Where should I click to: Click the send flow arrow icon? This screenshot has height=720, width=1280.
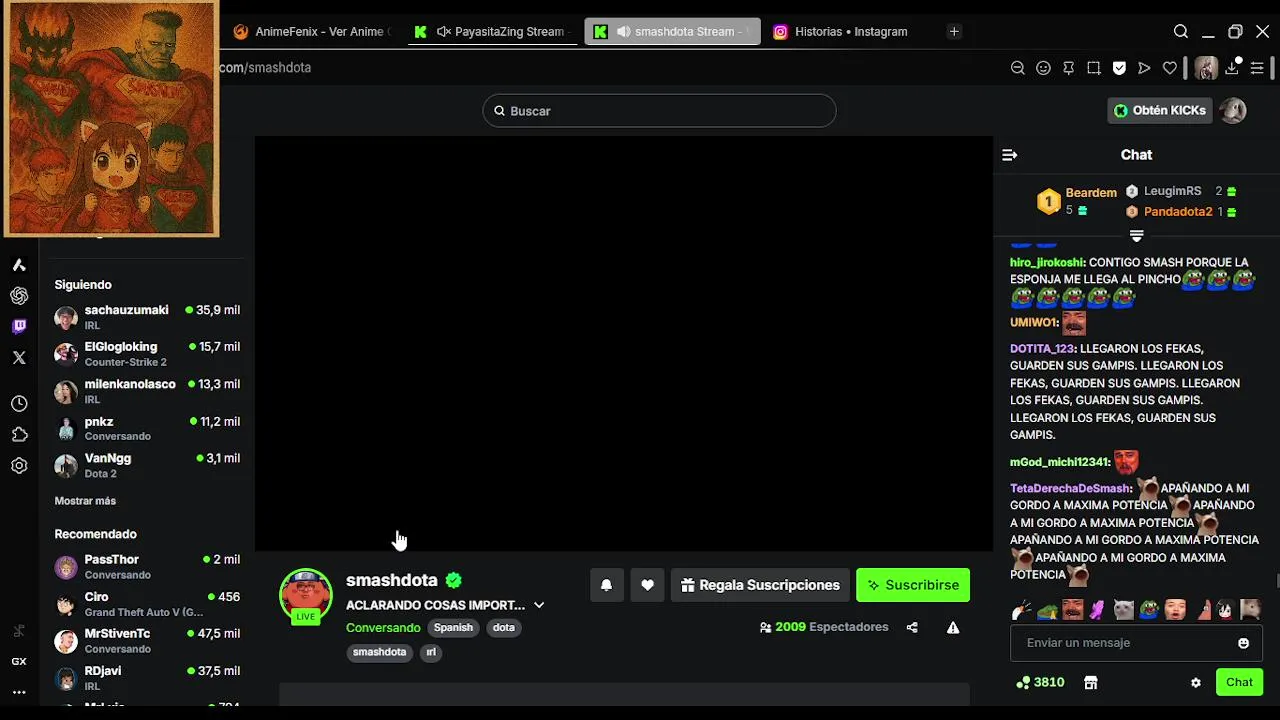1144,68
